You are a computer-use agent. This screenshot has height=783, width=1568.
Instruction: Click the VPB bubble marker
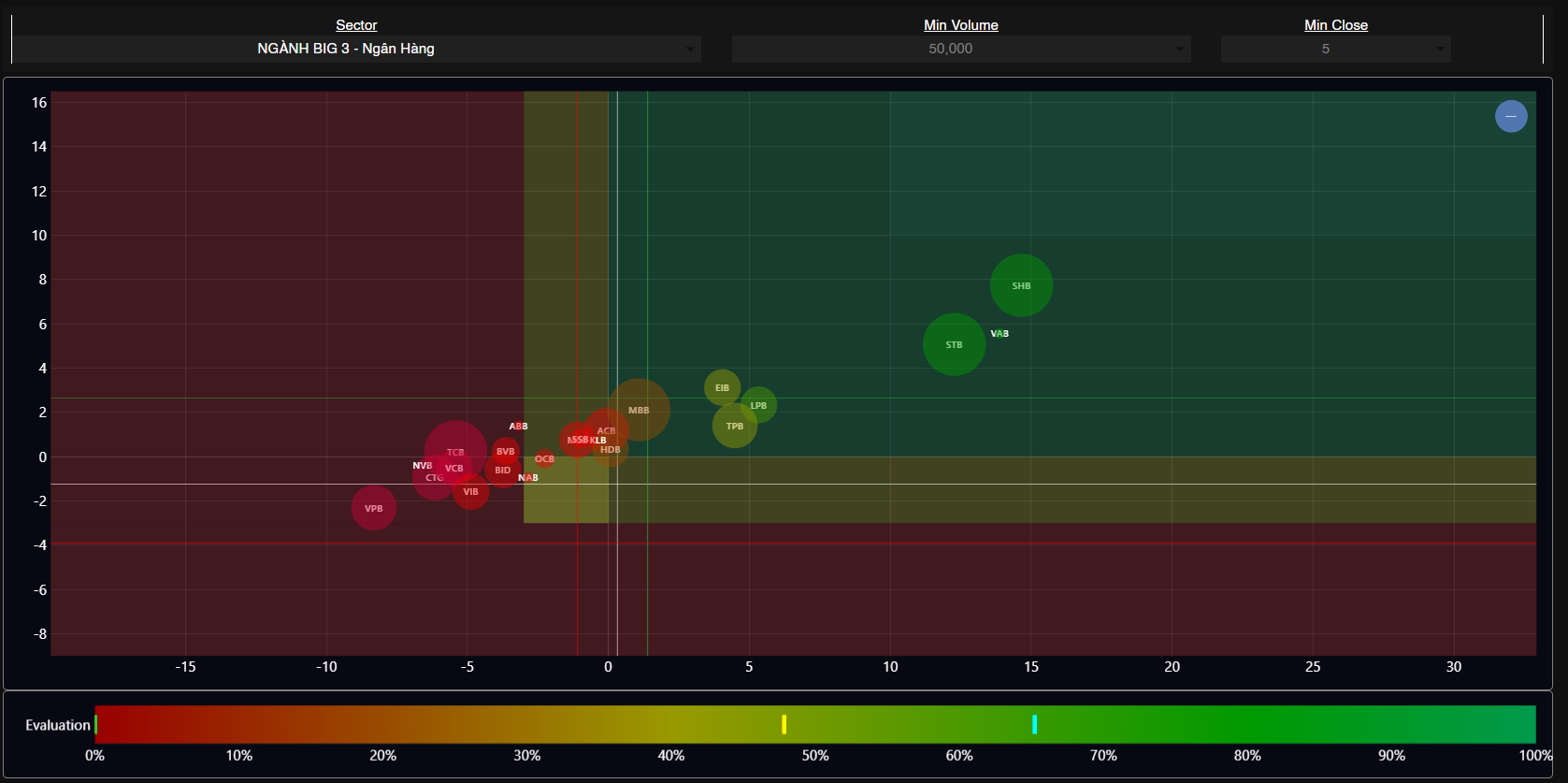click(373, 508)
